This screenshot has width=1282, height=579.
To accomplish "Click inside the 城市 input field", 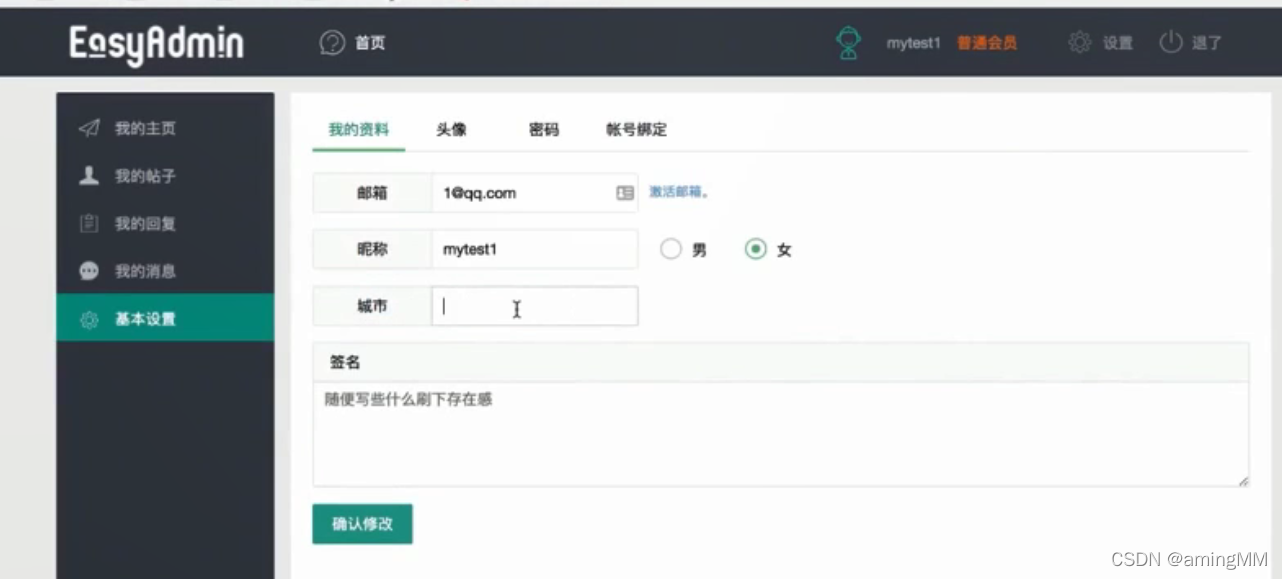I will 534,306.
